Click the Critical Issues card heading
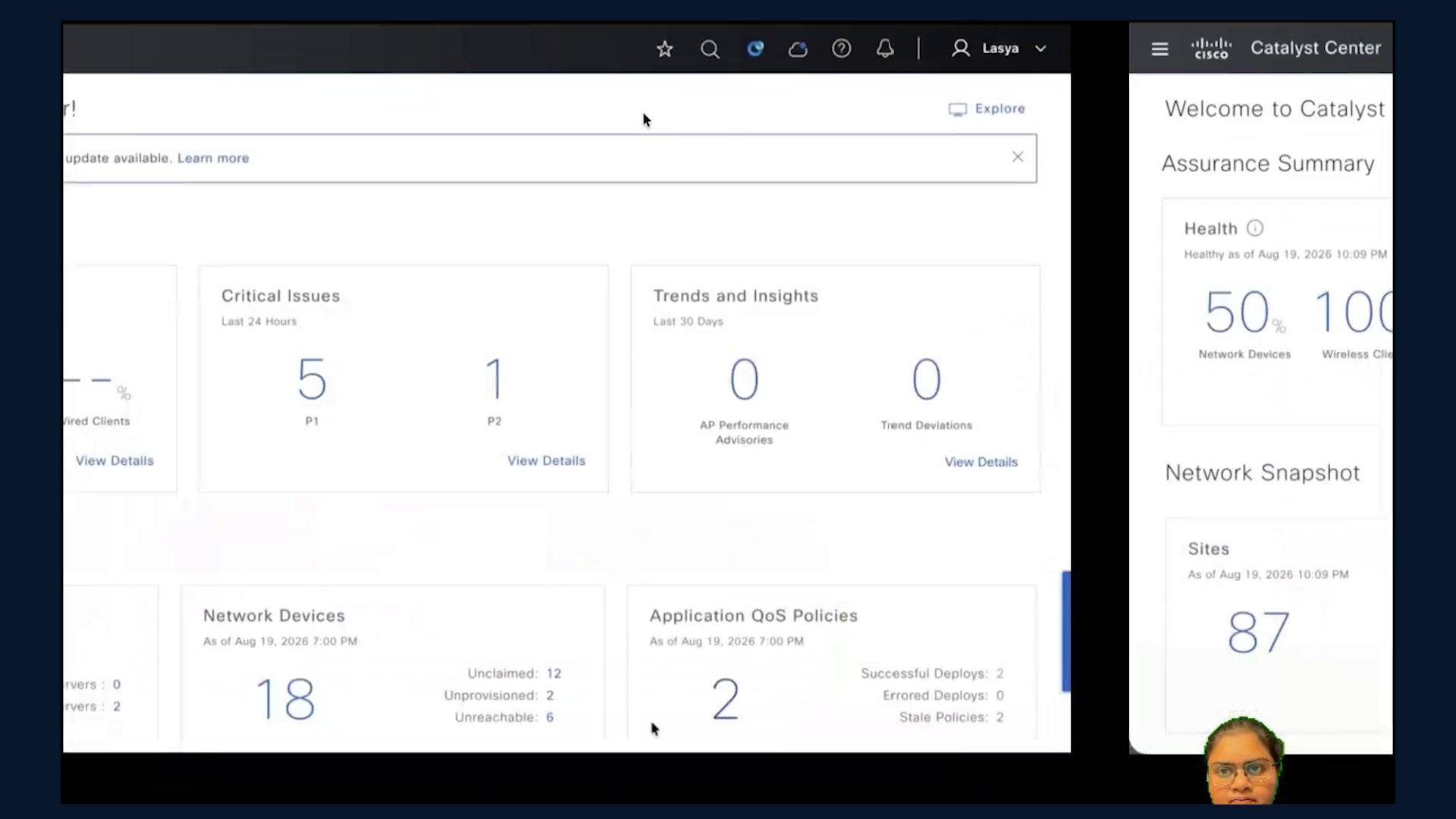This screenshot has height=819, width=1456. pos(281,296)
